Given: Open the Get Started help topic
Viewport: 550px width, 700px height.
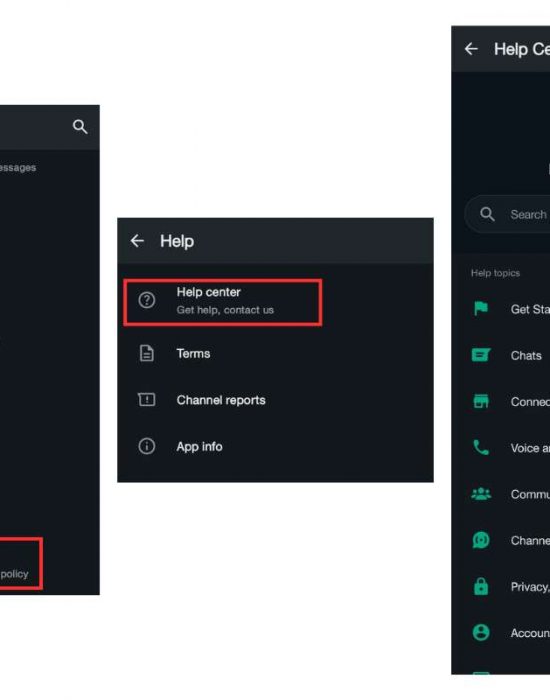Looking at the screenshot, I should [506, 309].
